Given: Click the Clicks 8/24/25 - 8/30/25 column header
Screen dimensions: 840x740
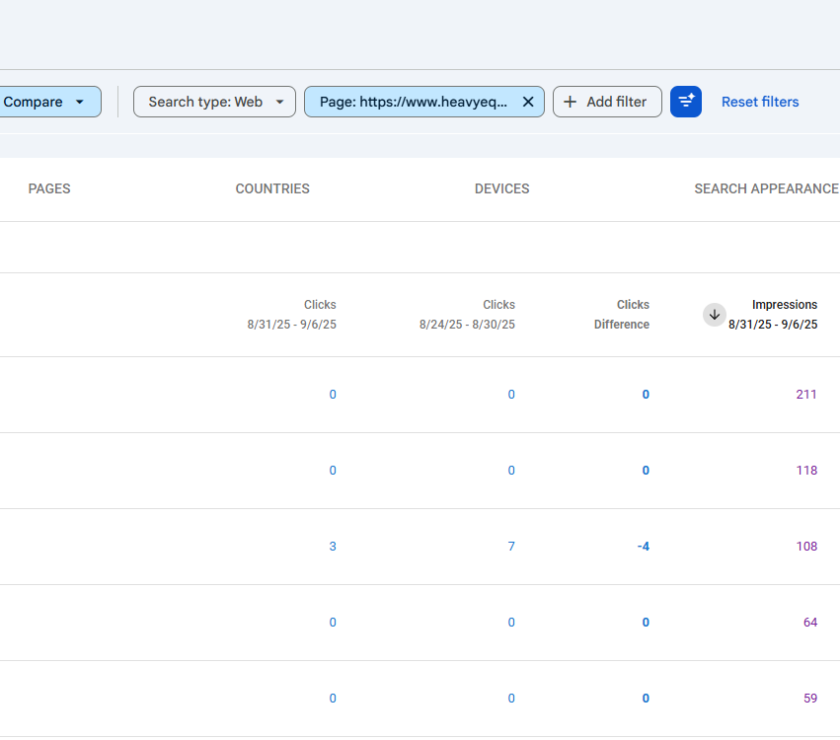Looking at the screenshot, I should point(467,315).
